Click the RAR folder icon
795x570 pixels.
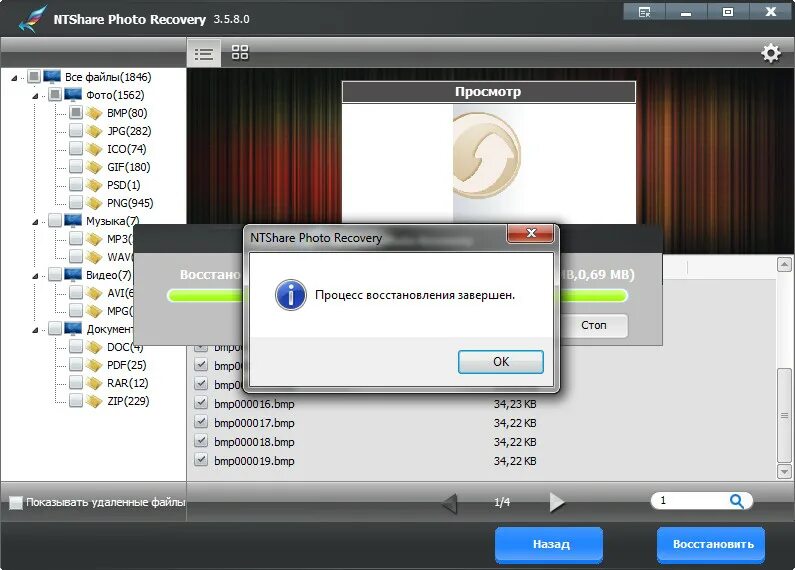94,383
